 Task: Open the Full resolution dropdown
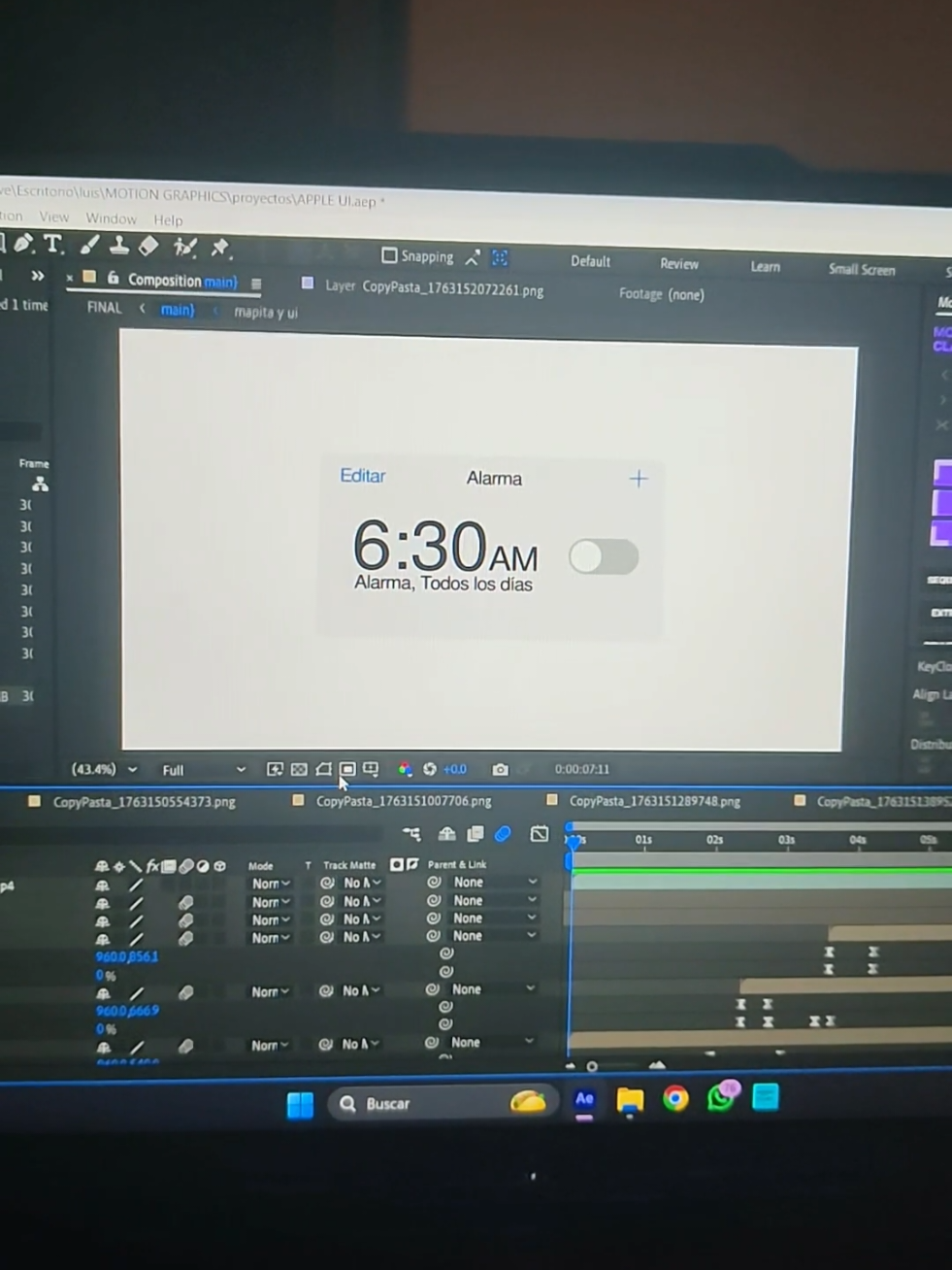click(x=194, y=768)
